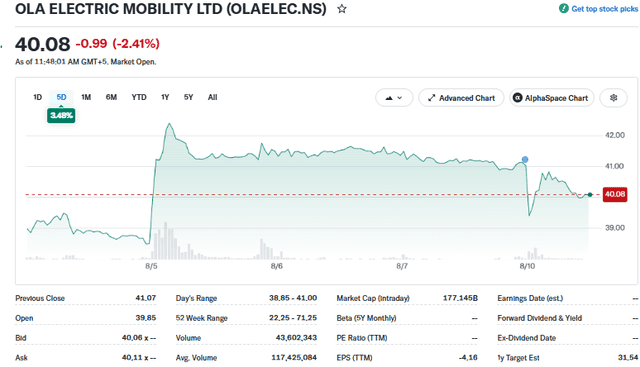Image resolution: width=640 pixels, height=367 pixels.
Task: Click the 41.00 y-axis label
Action: click(x=614, y=166)
